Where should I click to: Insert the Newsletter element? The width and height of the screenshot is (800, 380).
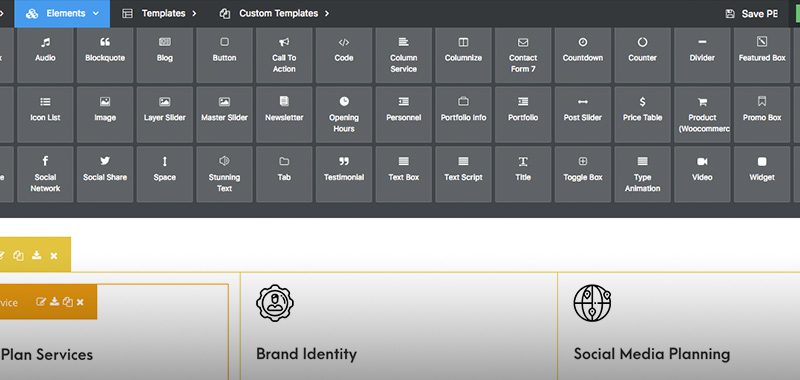pyautogui.click(x=284, y=115)
